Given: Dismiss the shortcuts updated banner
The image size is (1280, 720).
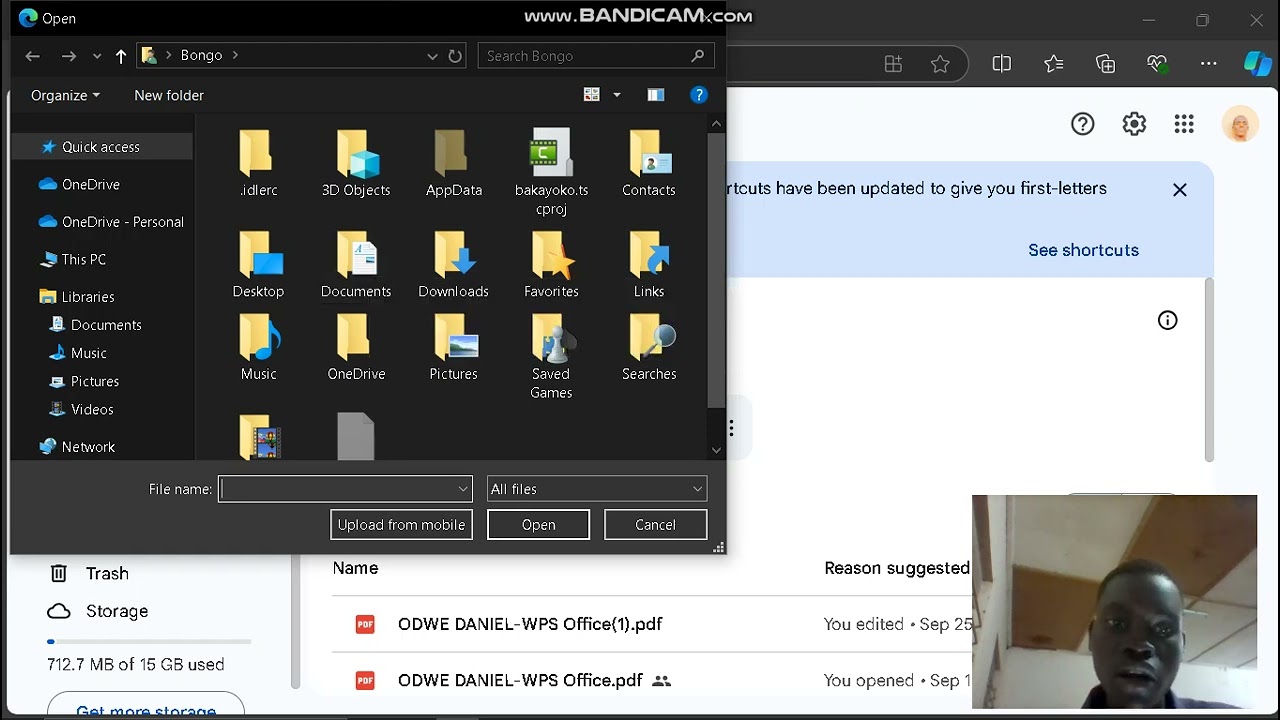Looking at the screenshot, I should [x=1180, y=190].
